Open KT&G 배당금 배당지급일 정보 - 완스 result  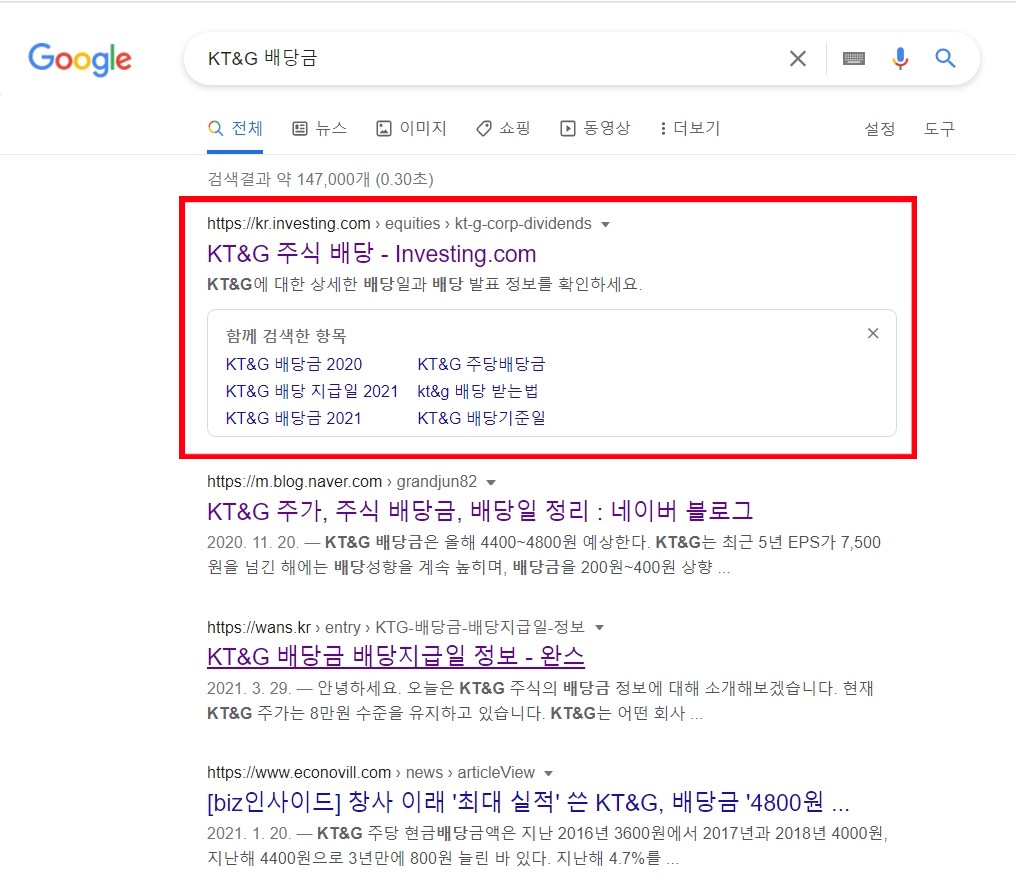[x=395, y=656]
